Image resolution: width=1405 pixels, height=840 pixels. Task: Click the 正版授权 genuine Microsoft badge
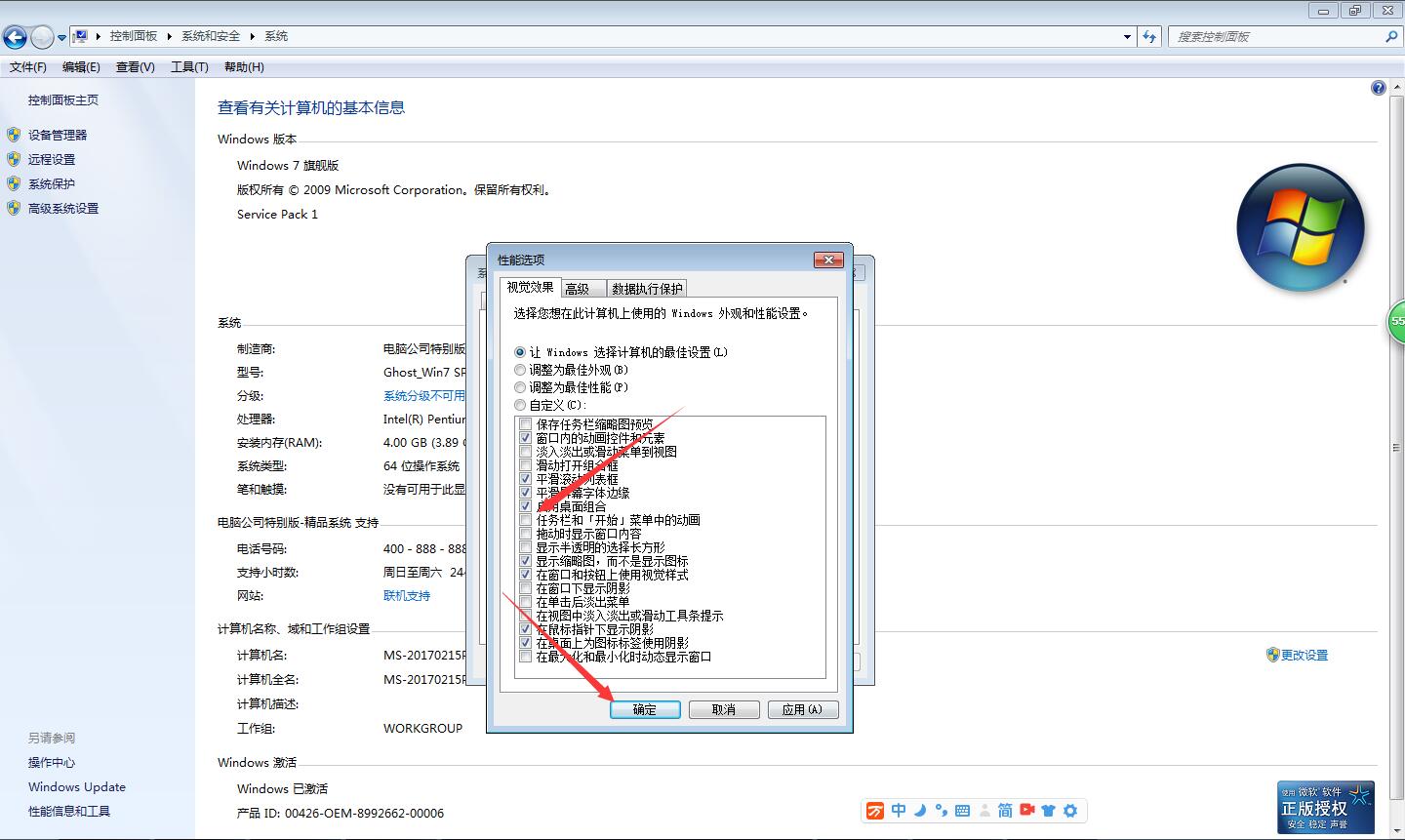[x=1326, y=807]
